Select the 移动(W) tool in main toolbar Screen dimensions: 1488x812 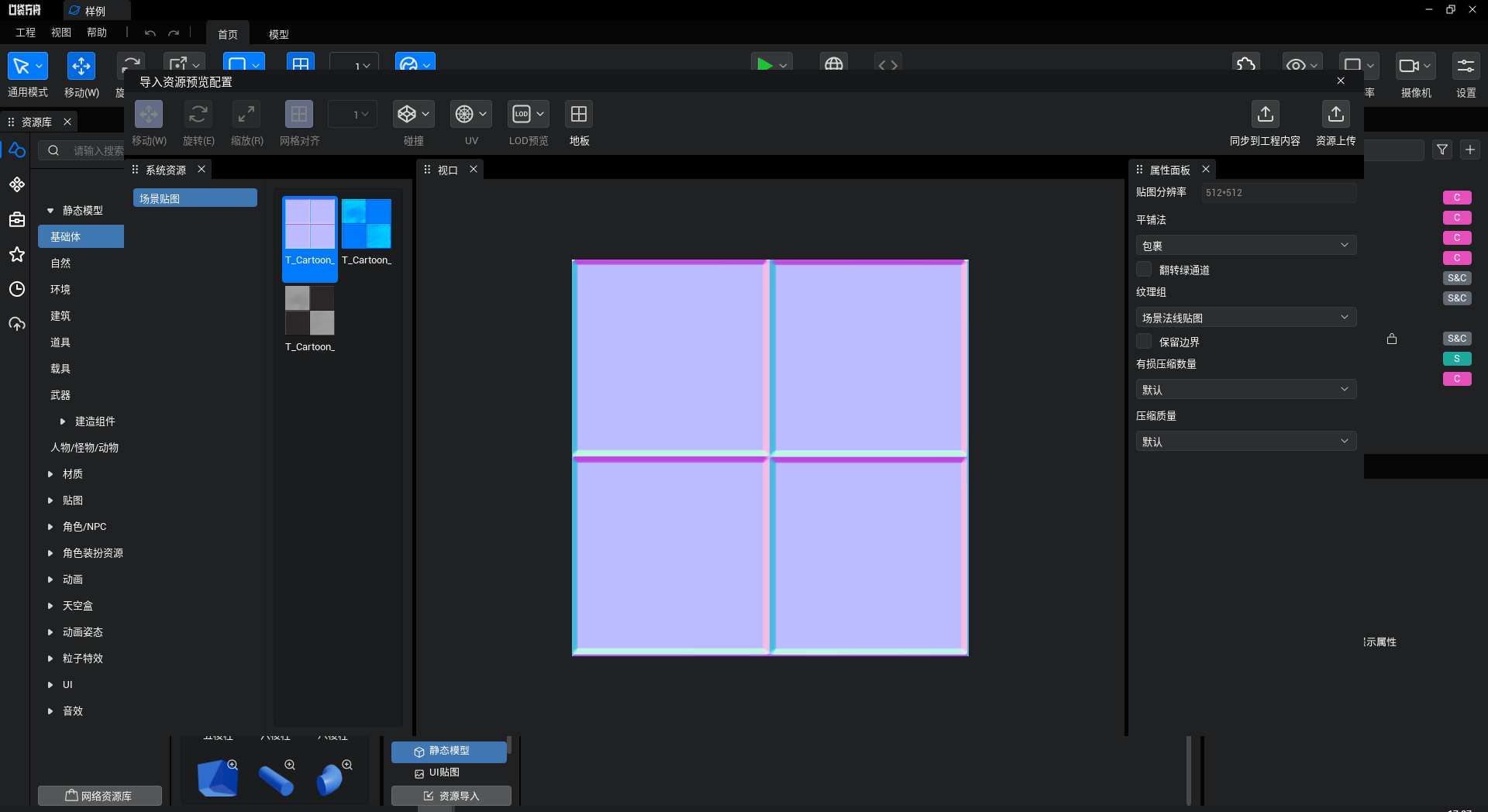point(81,67)
